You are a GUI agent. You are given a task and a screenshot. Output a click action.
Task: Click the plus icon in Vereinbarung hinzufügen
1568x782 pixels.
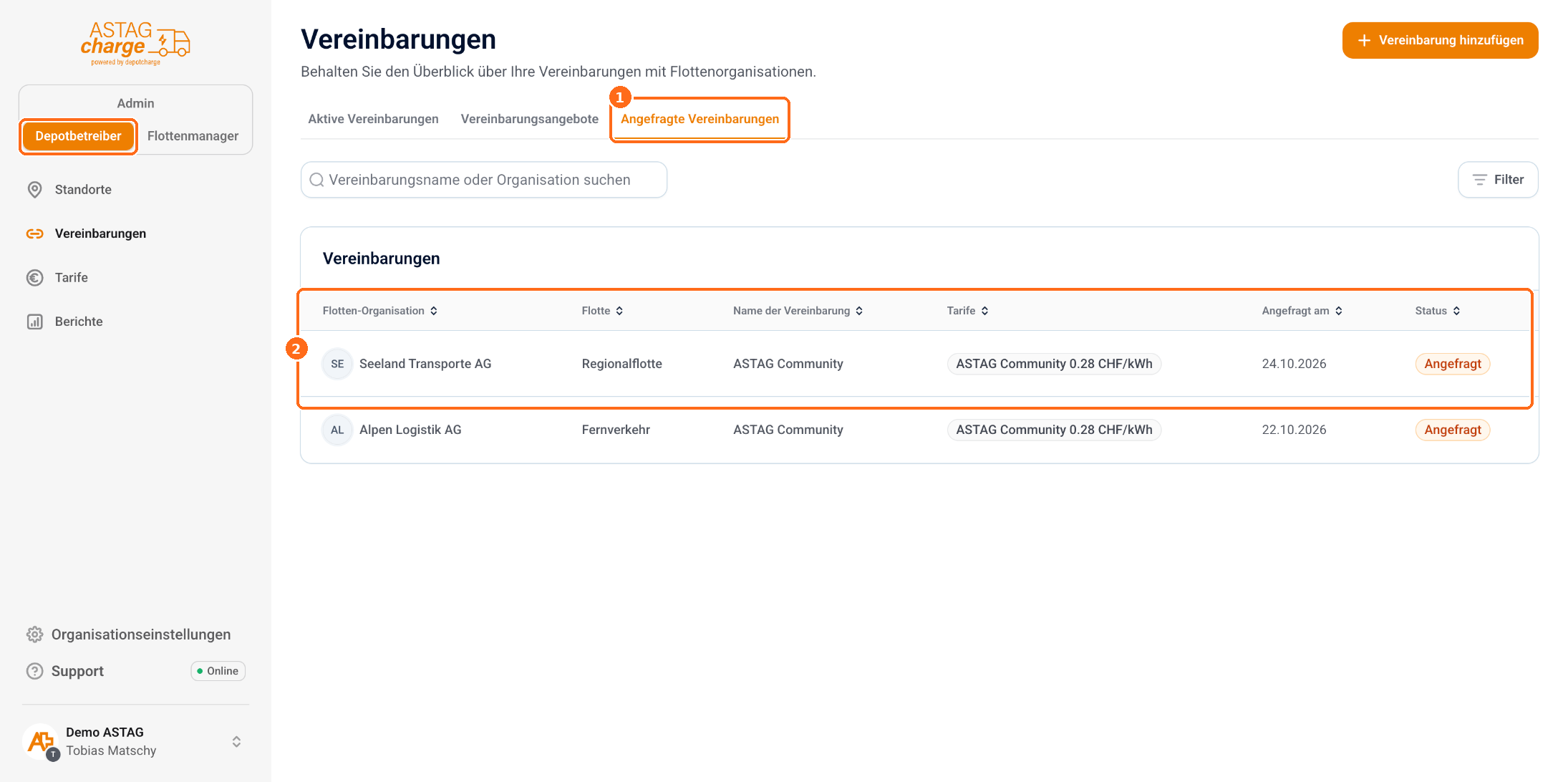[1364, 40]
